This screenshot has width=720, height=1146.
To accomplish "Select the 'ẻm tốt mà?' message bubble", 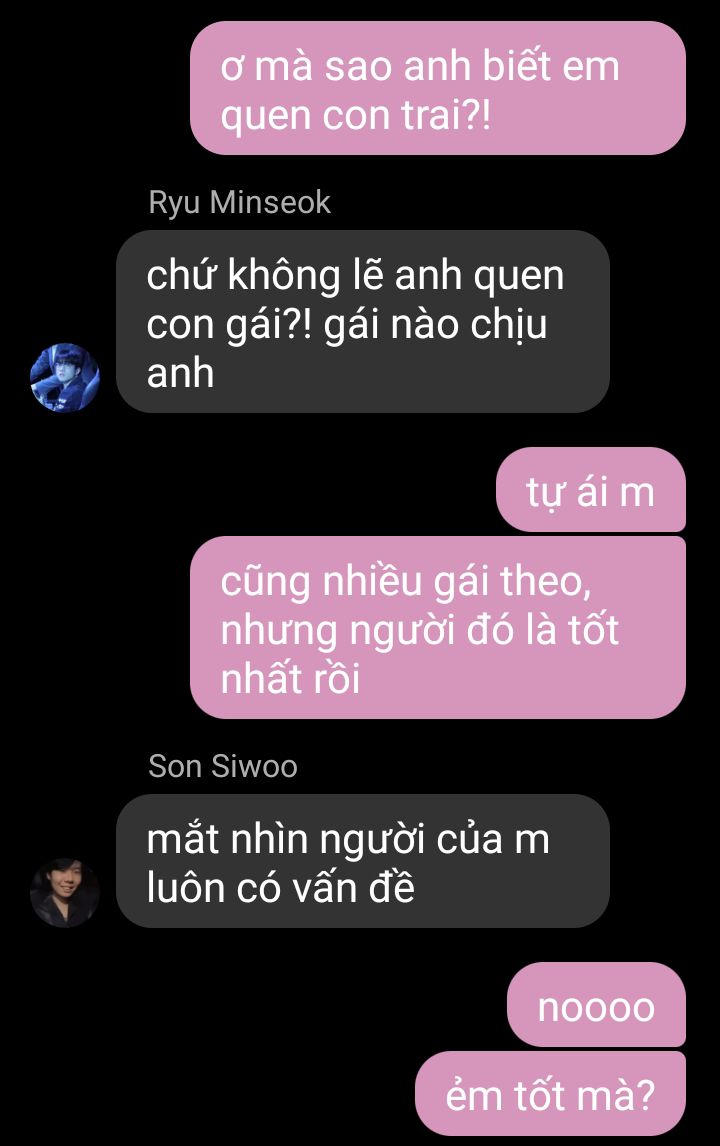I will tap(550, 1094).
